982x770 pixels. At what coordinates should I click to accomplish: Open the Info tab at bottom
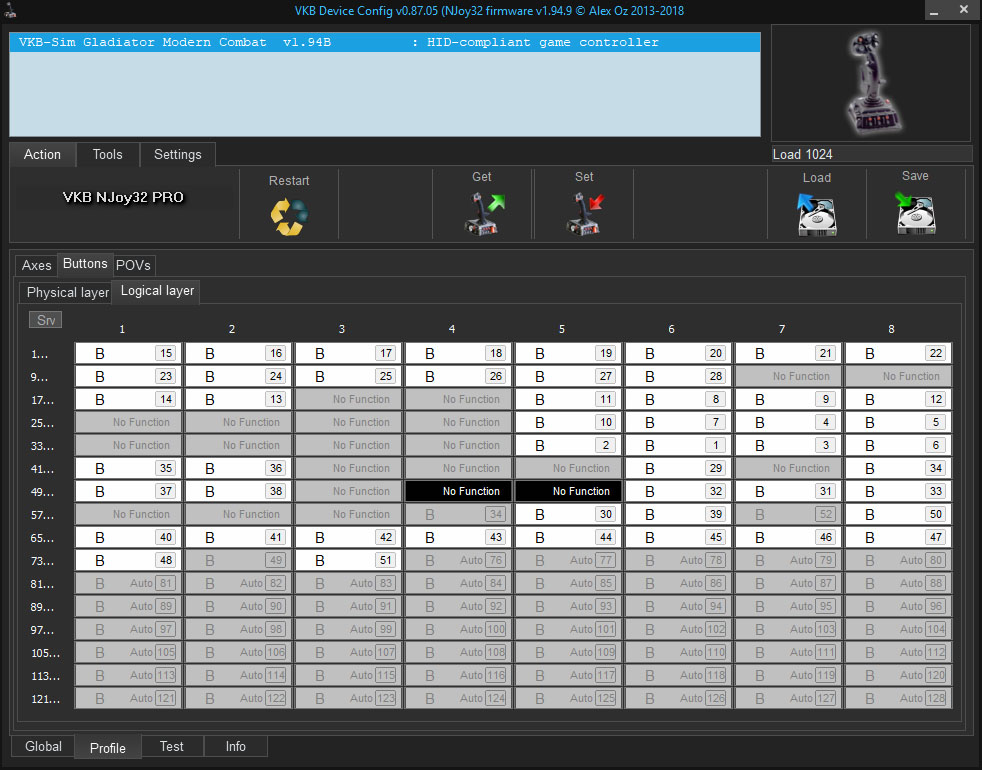tap(236, 746)
